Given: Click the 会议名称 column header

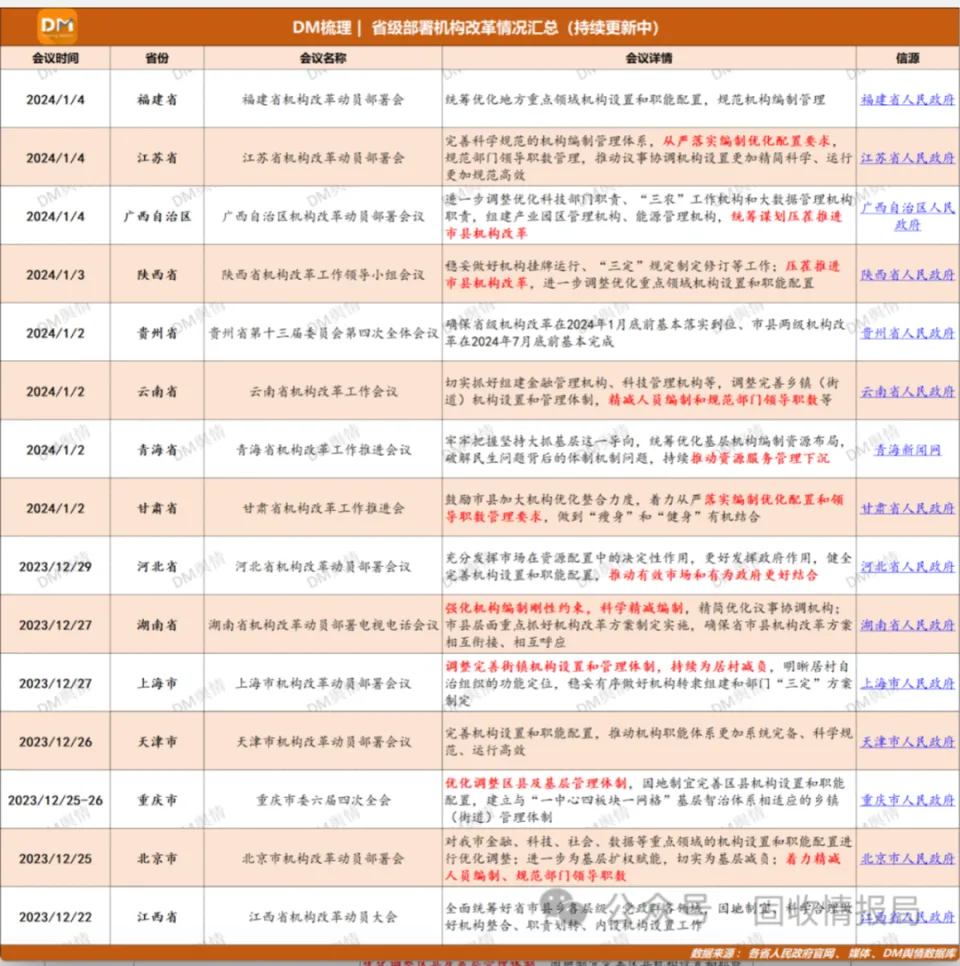Looking at the screenshot, I should (x=323, y=58).
